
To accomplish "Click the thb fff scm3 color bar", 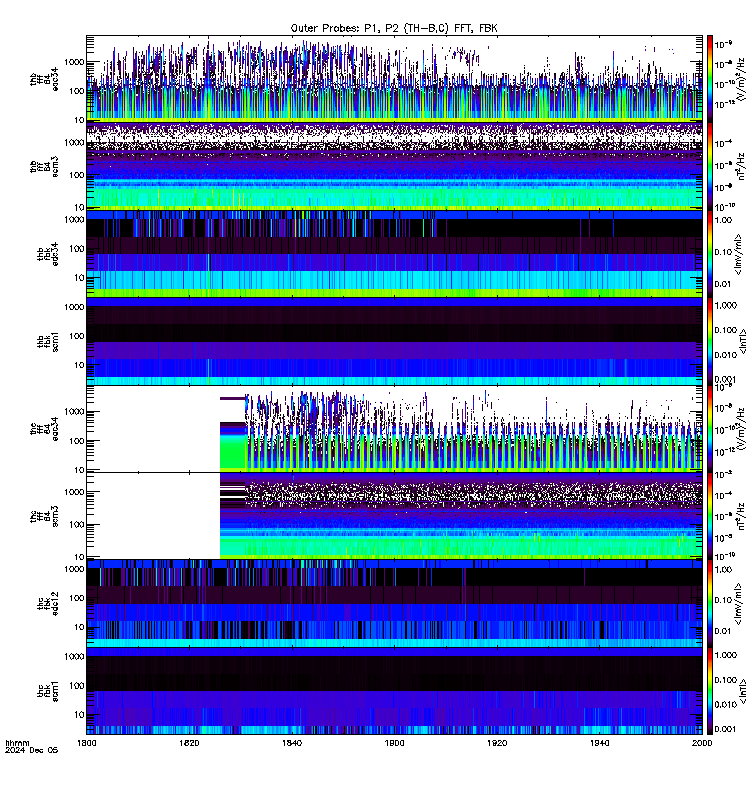I will tap(709, 166).
